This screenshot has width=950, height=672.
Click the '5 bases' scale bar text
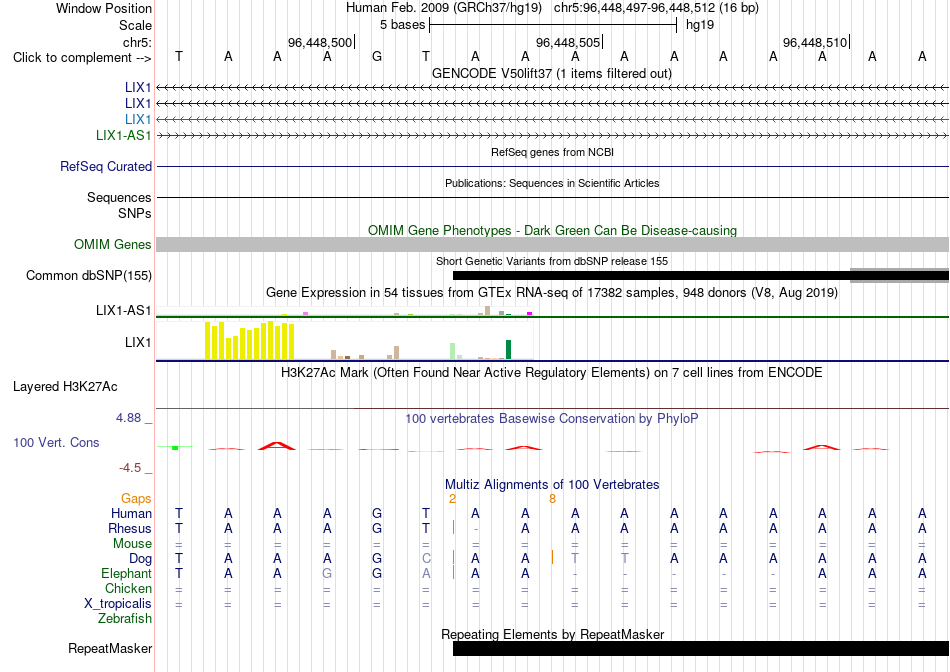coord(402,25)
